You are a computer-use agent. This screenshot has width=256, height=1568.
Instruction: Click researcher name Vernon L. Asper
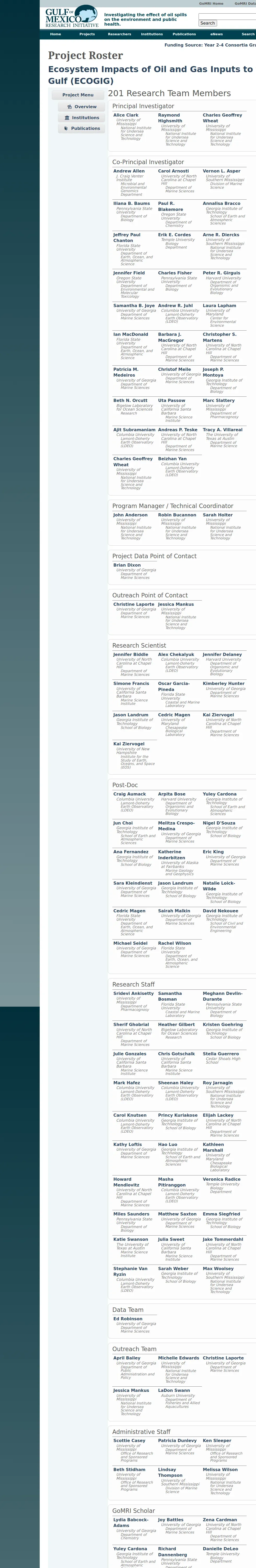(221, 171)
